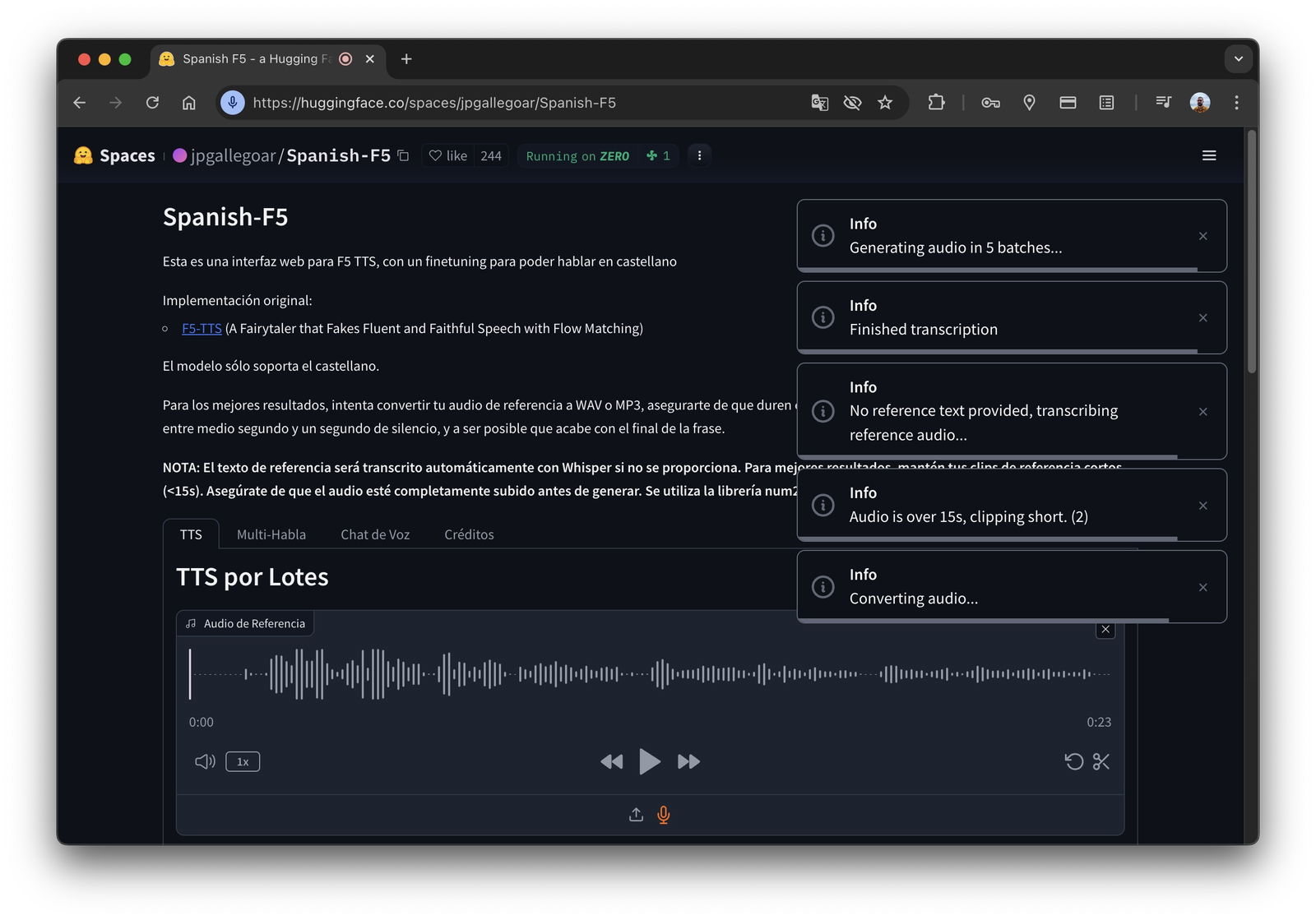Open the Hugging Face Spaces home link
The height and width of the screenshot is (920, 1316).
114,155
